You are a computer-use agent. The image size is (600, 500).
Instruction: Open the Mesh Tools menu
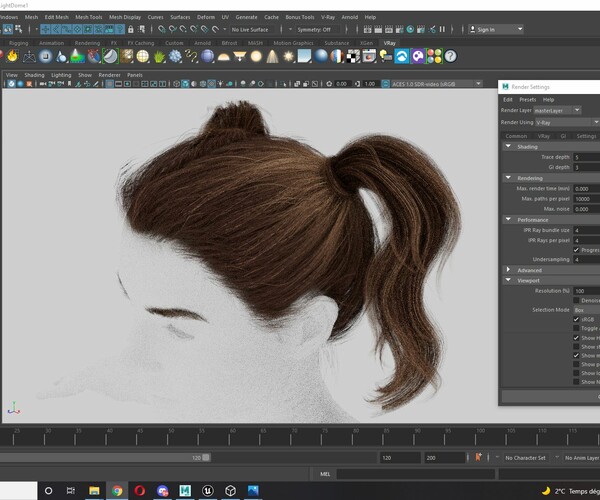coord(88,17)
